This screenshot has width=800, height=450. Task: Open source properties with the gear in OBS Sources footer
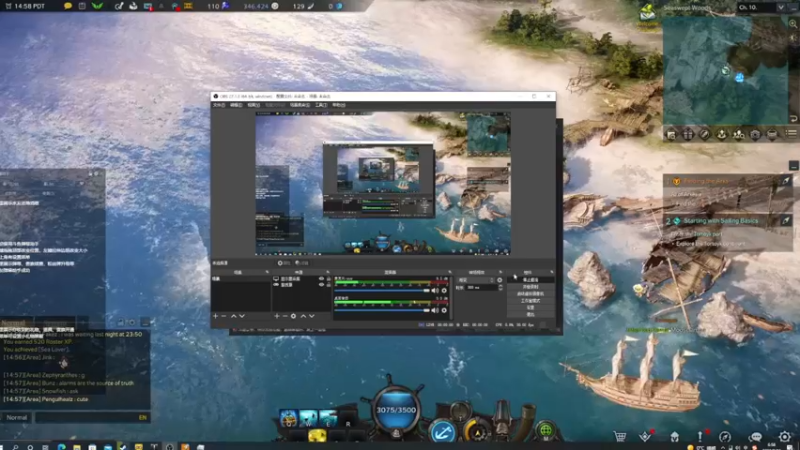293,316
